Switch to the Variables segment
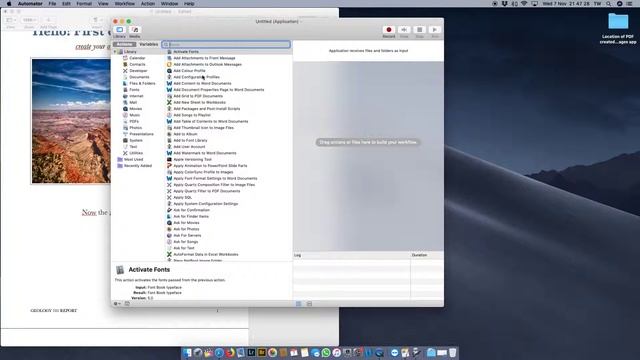 [149, 44]
